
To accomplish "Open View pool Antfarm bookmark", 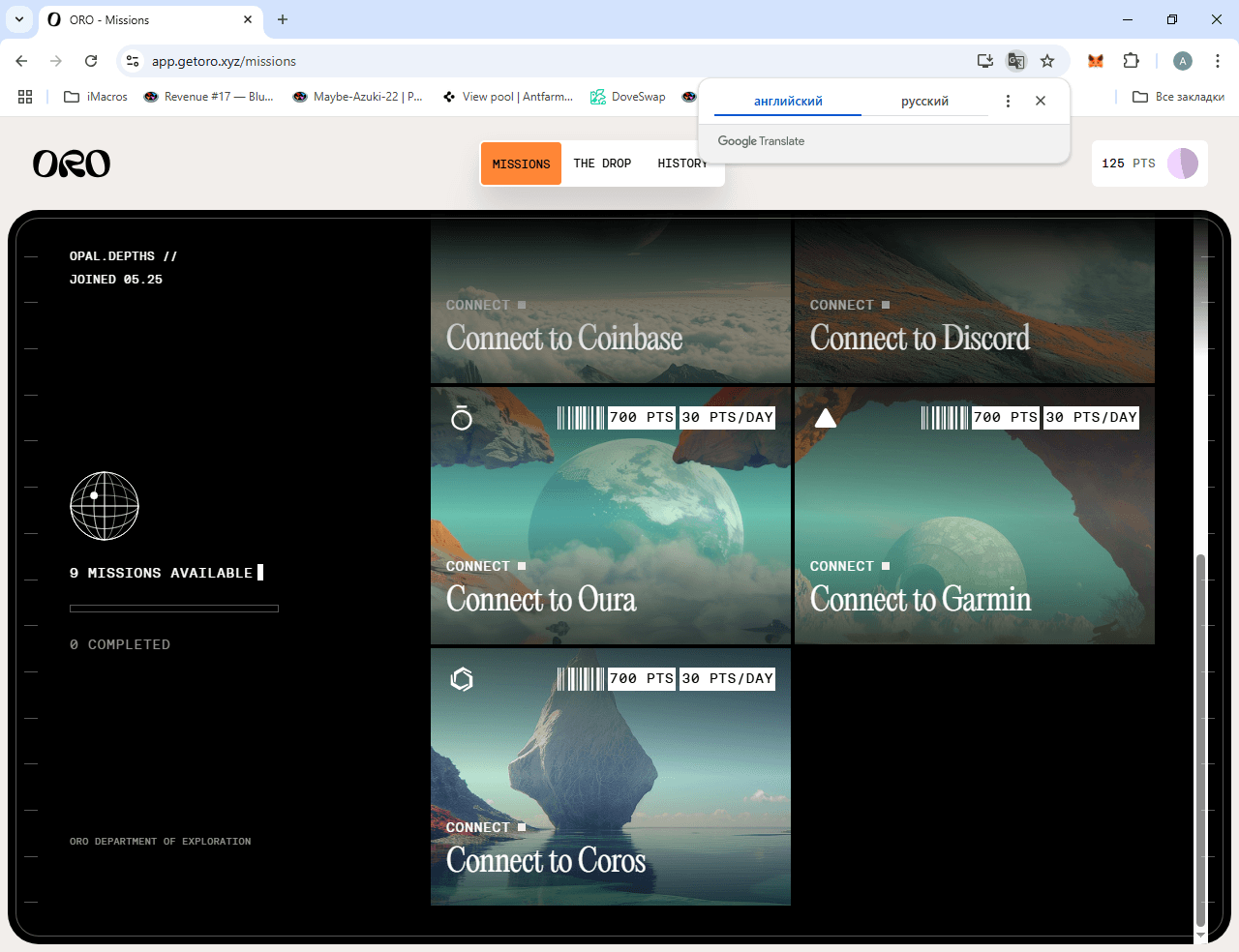I will tap(508, 97).
